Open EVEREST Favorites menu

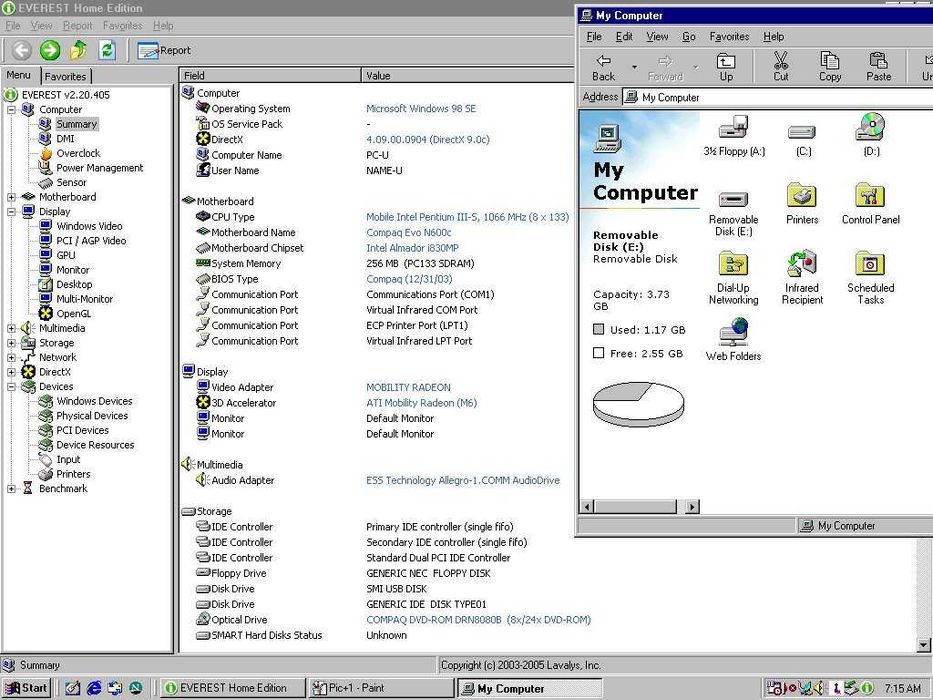123,26
